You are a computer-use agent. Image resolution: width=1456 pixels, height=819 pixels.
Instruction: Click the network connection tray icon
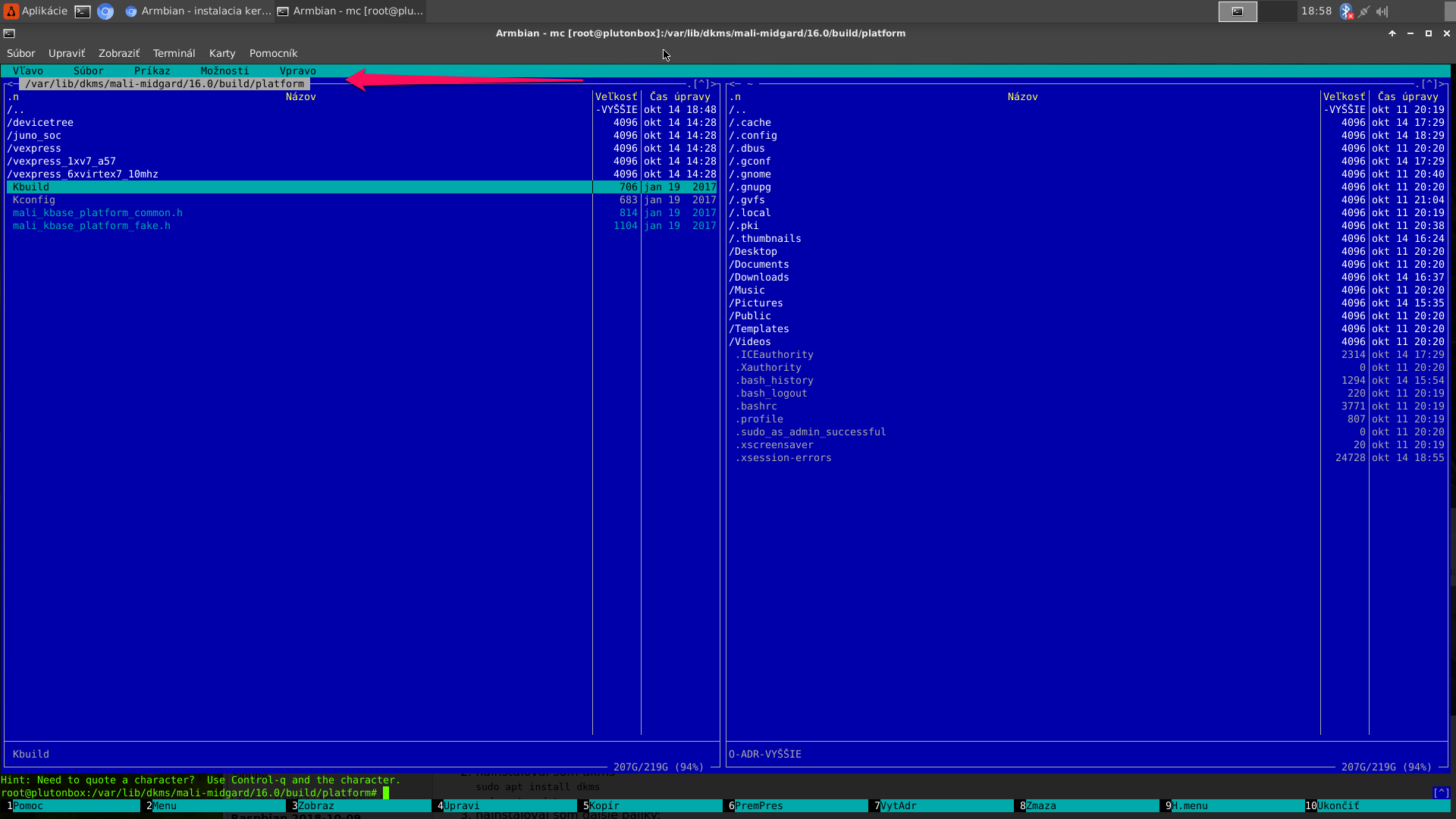[x=1364, y=11]
